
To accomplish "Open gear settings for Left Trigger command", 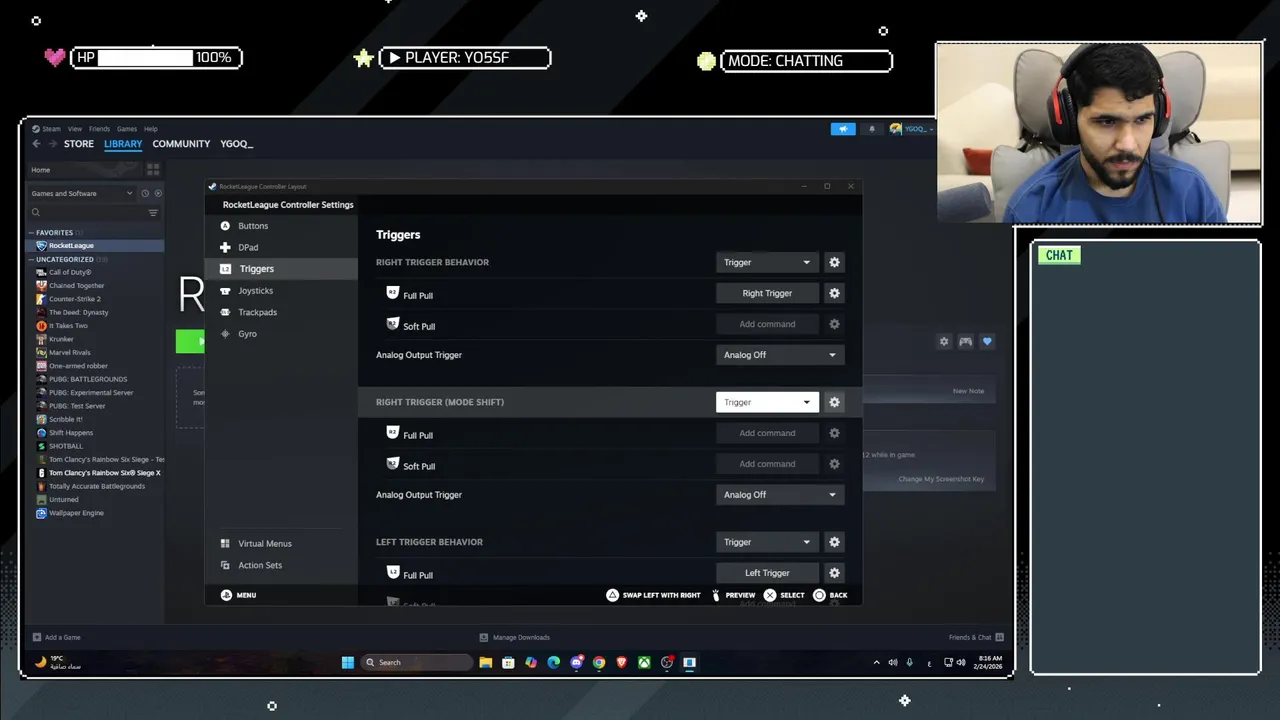I will coord(834,573).
